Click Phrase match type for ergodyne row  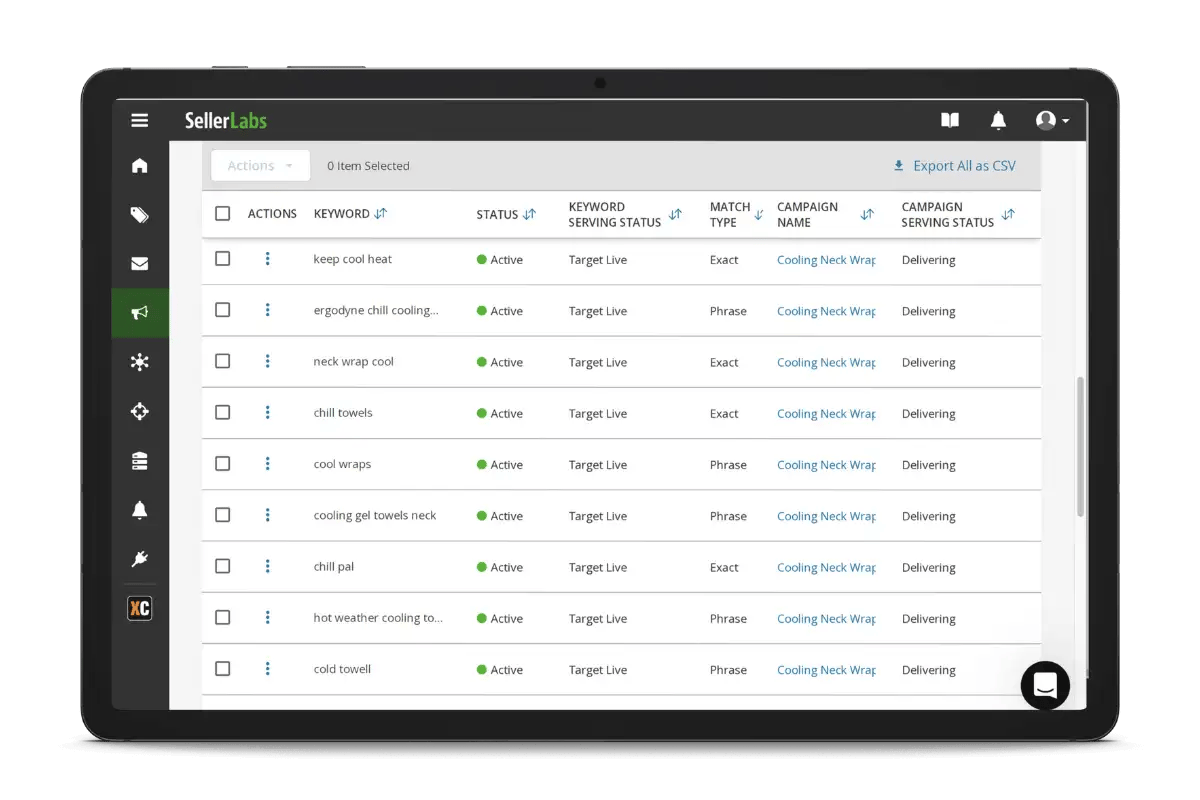coord(728,311)
